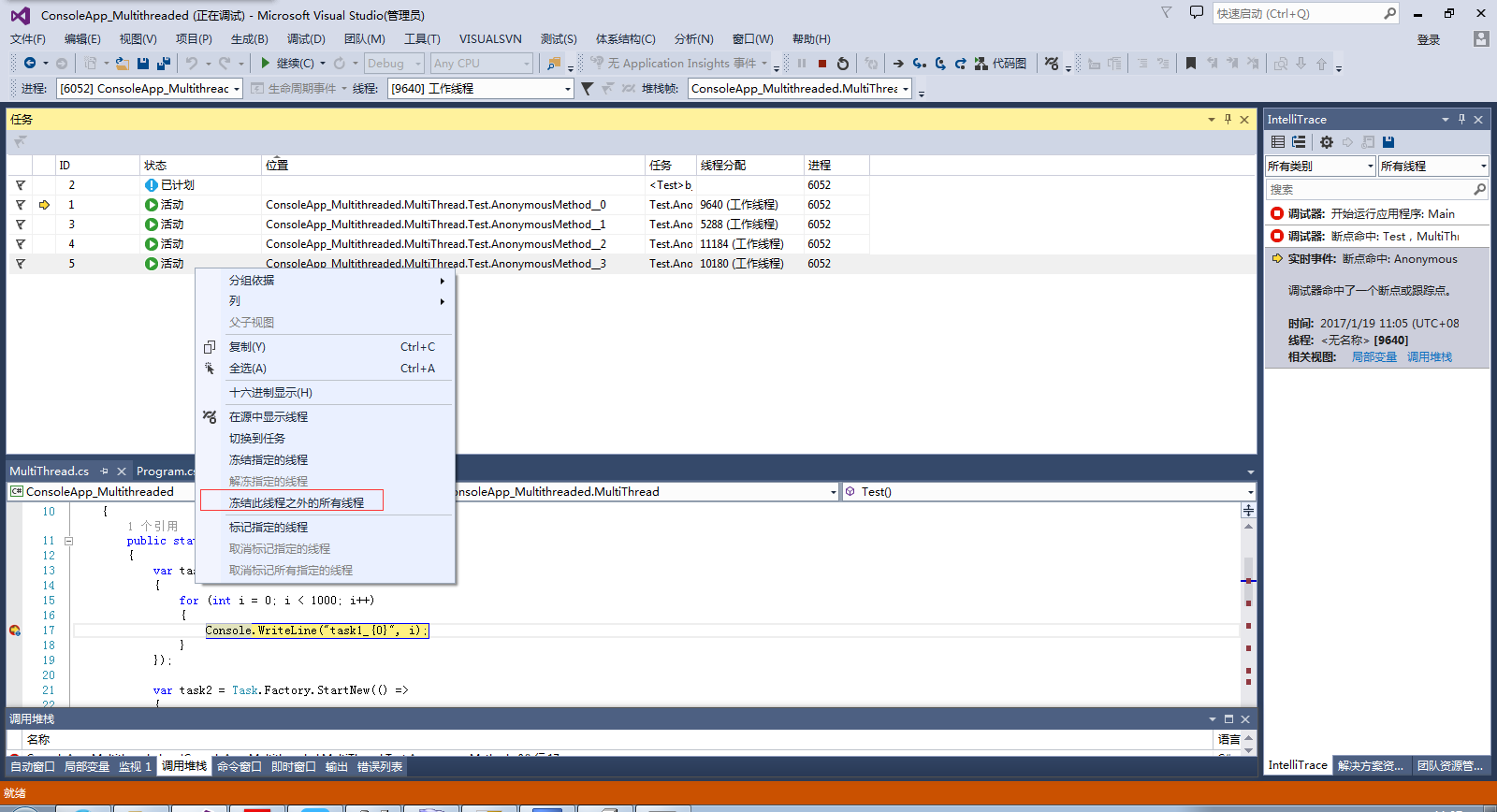
Task: Click the Step Over icon
Action: click(940, 64)
